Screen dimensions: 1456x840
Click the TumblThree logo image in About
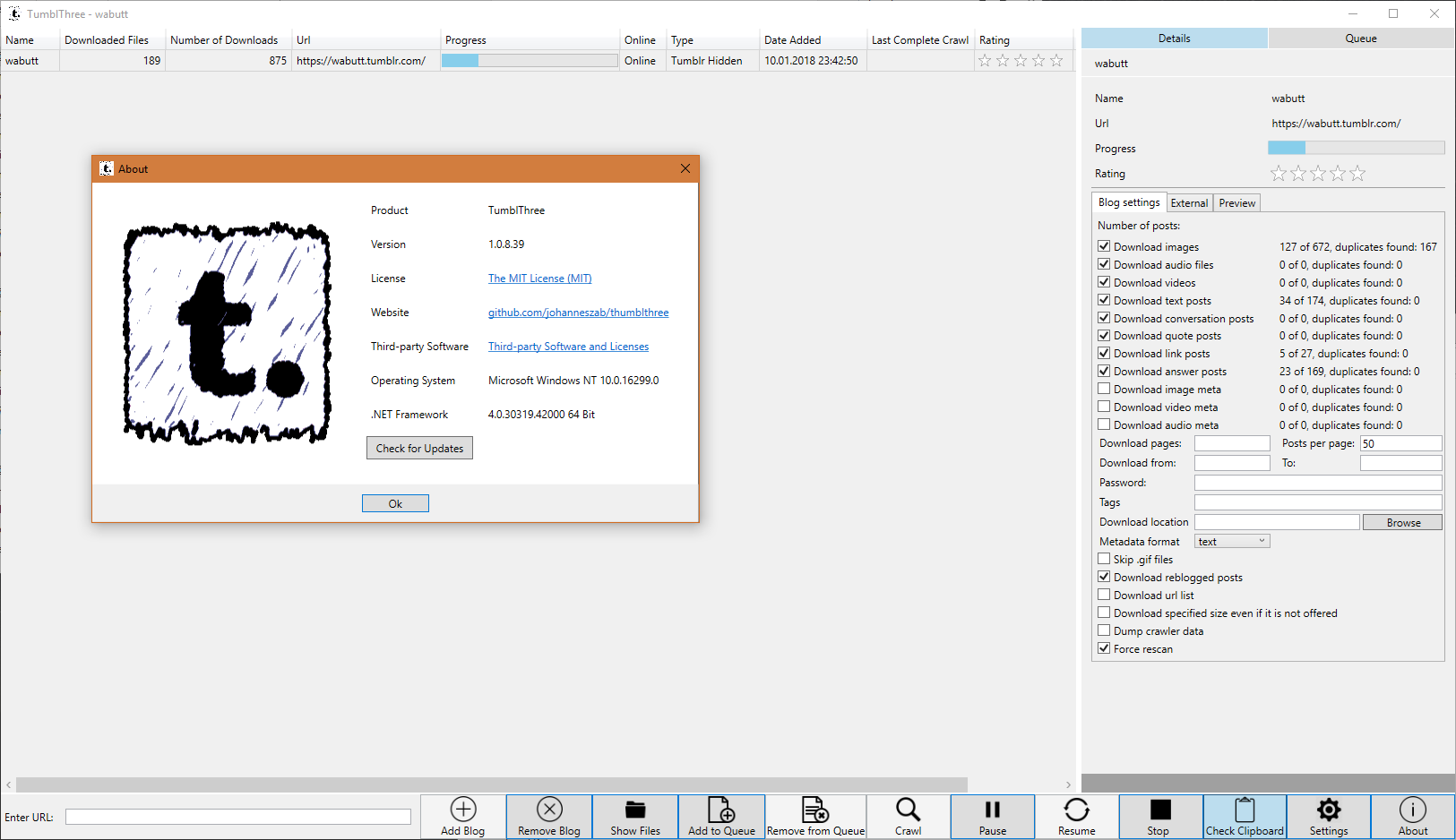click(x=228, y=333)
